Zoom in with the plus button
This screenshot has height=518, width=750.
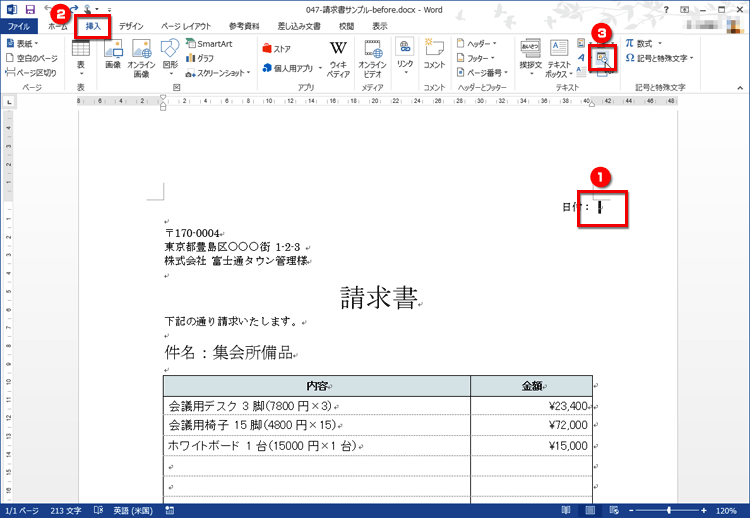(x=704, y=511)
